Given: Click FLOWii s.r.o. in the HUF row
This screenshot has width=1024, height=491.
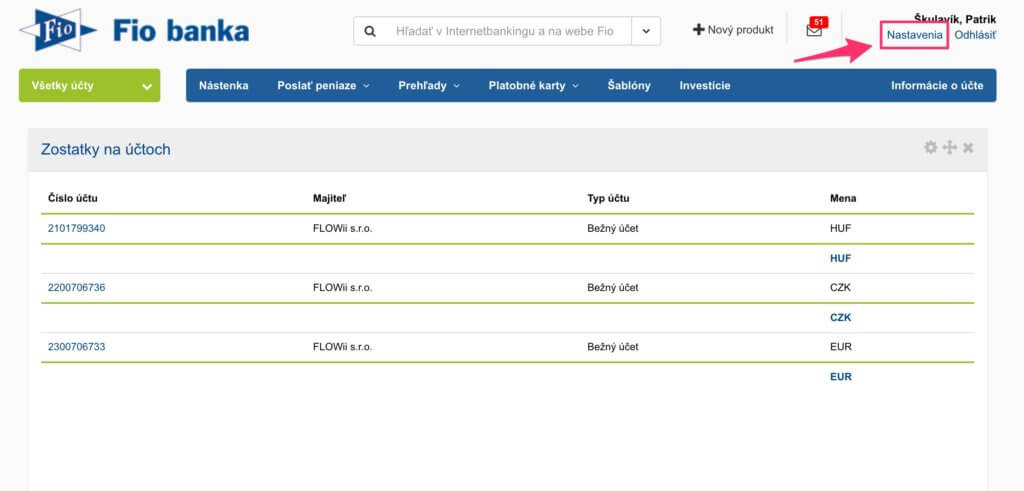Looking at the screenshot, I should (342, 229).
